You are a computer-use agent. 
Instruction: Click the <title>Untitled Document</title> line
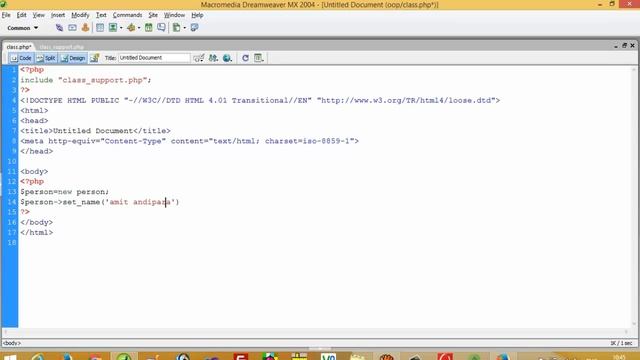96,131
